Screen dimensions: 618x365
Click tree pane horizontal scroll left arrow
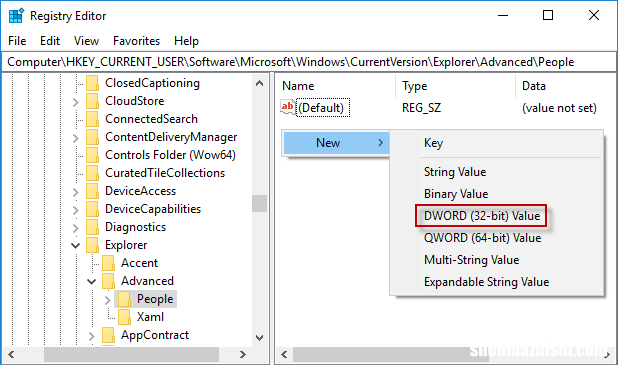coord(11,354)
